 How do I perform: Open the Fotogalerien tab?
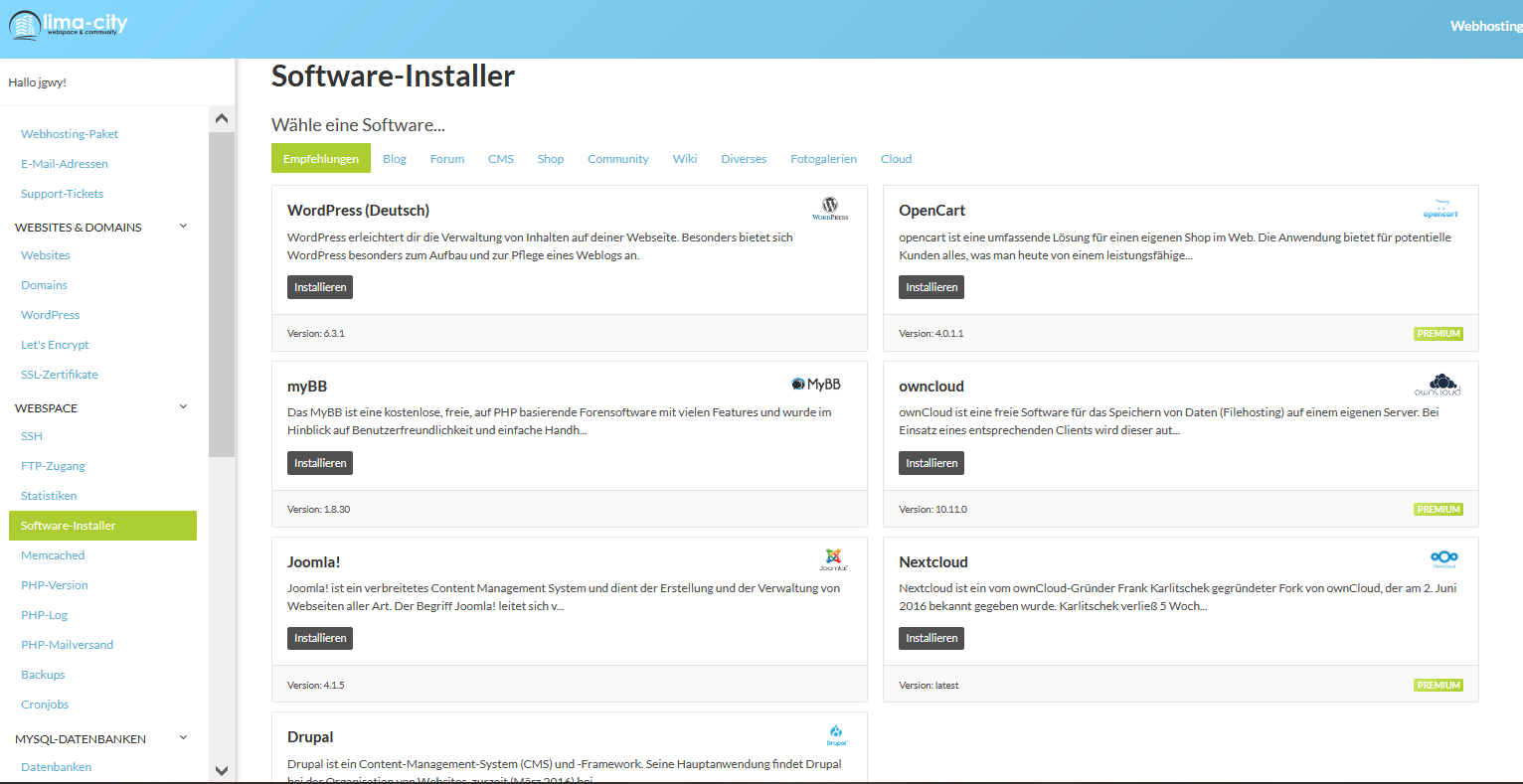[824, 159]
